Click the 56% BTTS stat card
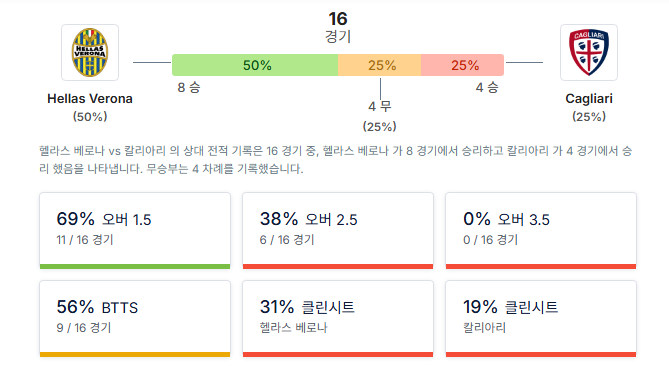The height and width of the screenshot is (370, 669). (x=135, y=318)
